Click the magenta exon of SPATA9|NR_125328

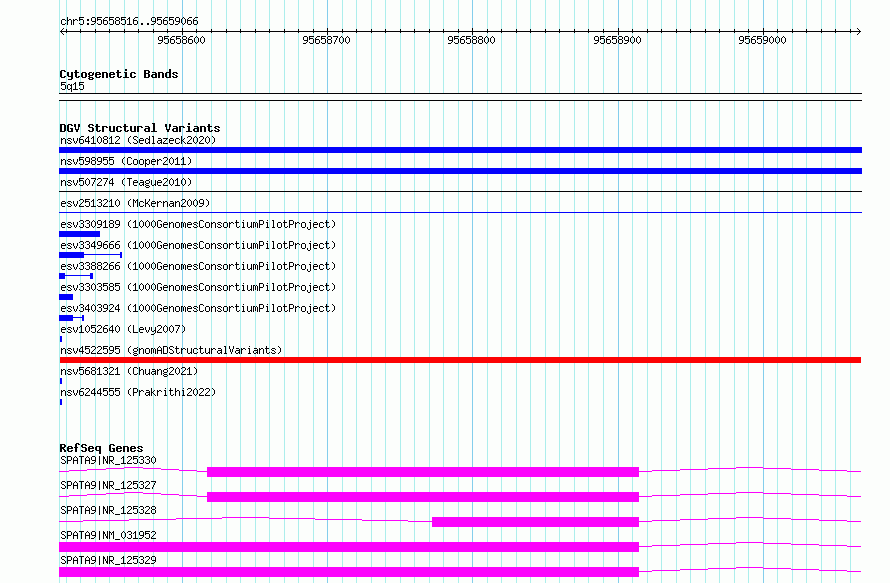pyautogui.click(x=535, y=522)
